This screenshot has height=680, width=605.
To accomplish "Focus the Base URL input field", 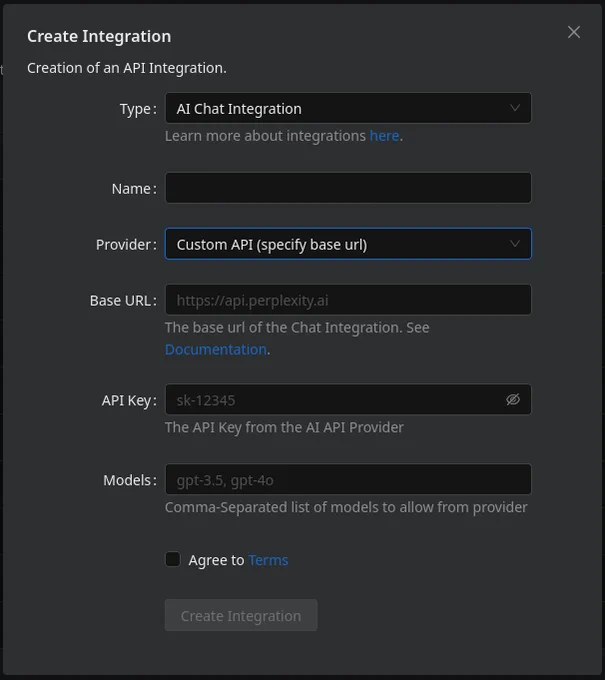I will point(348,300).
